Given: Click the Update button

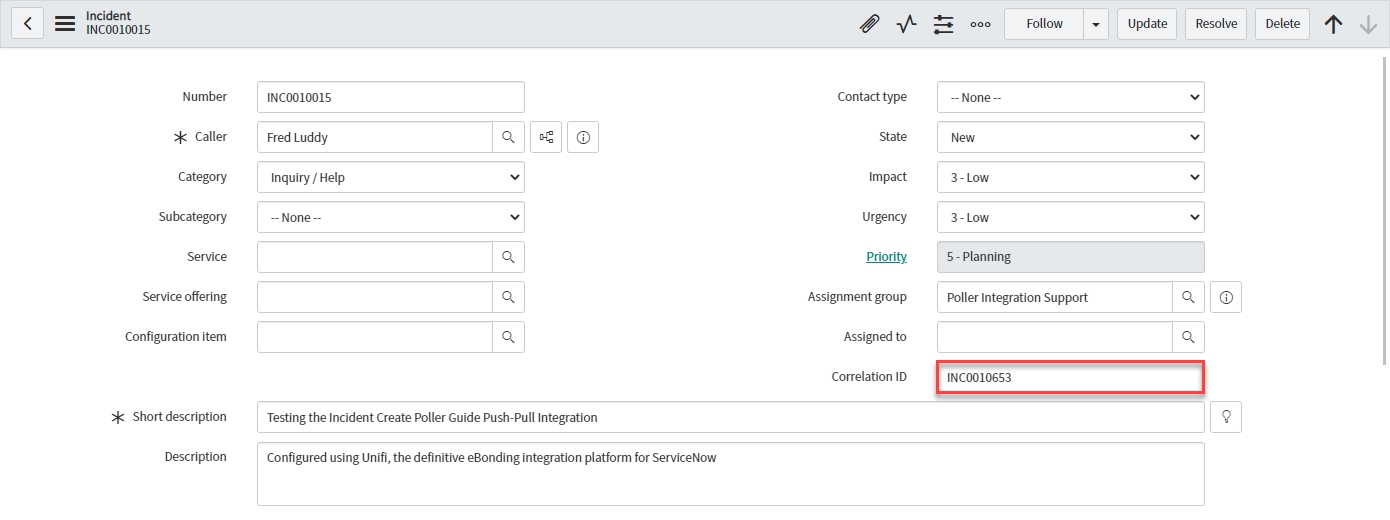Looking at the screenshot, I should 1147,24.
